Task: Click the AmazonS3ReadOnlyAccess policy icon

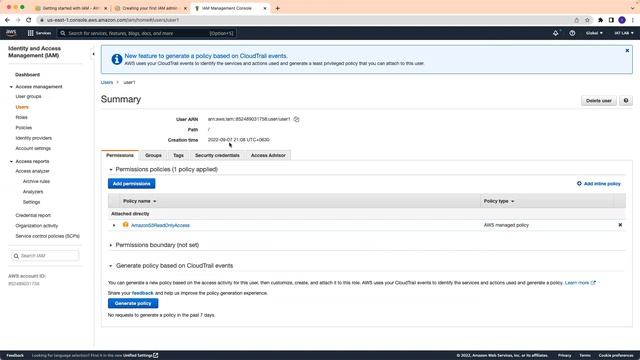Action: pos(126,224)
